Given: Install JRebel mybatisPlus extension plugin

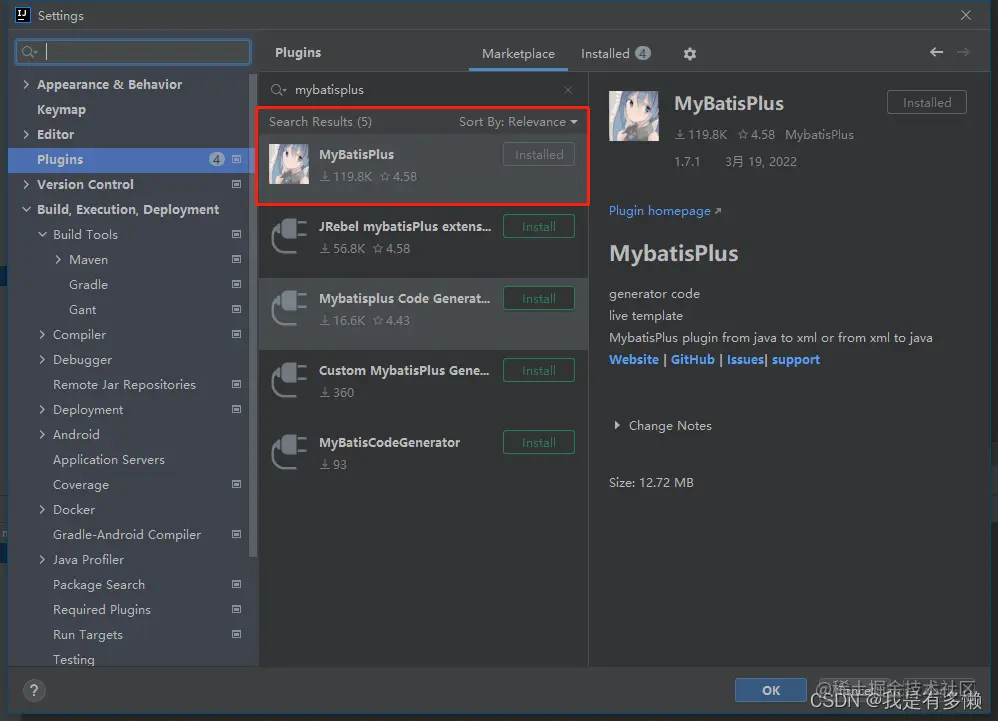Looking at the screenshot, I should coord(538,227).
